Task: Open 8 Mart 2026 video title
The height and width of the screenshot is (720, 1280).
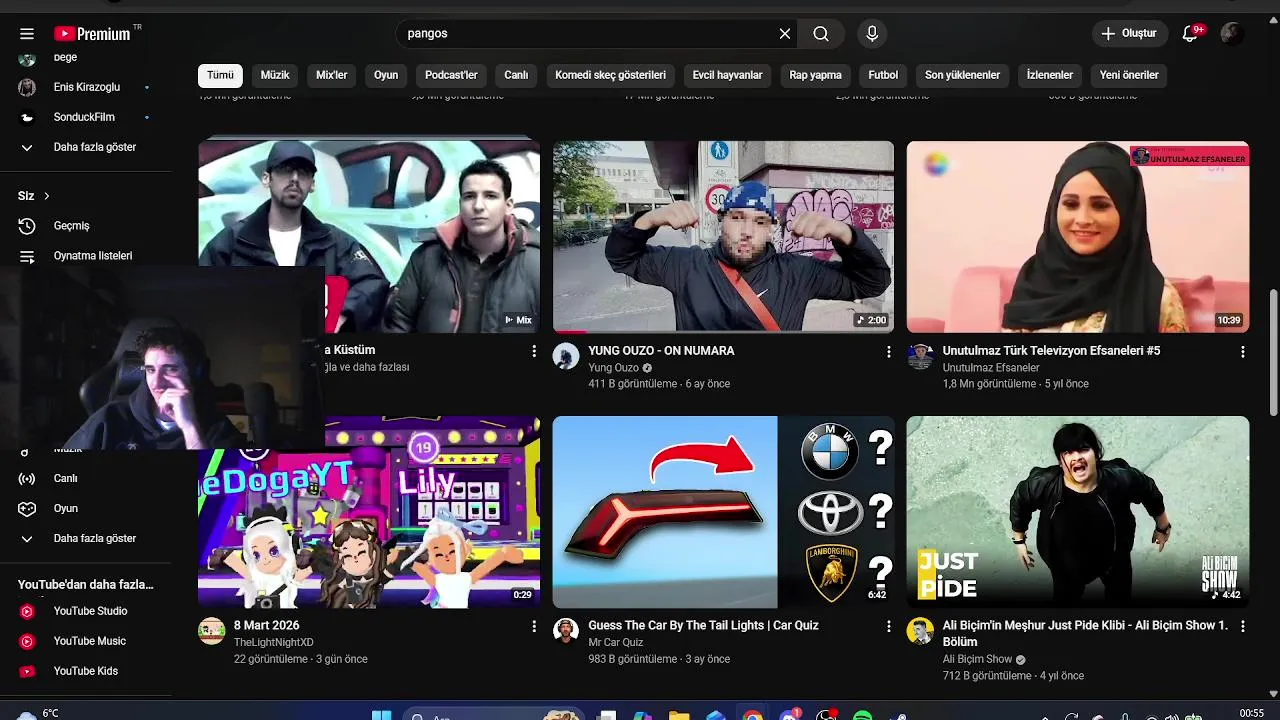Action: (266, 625)
